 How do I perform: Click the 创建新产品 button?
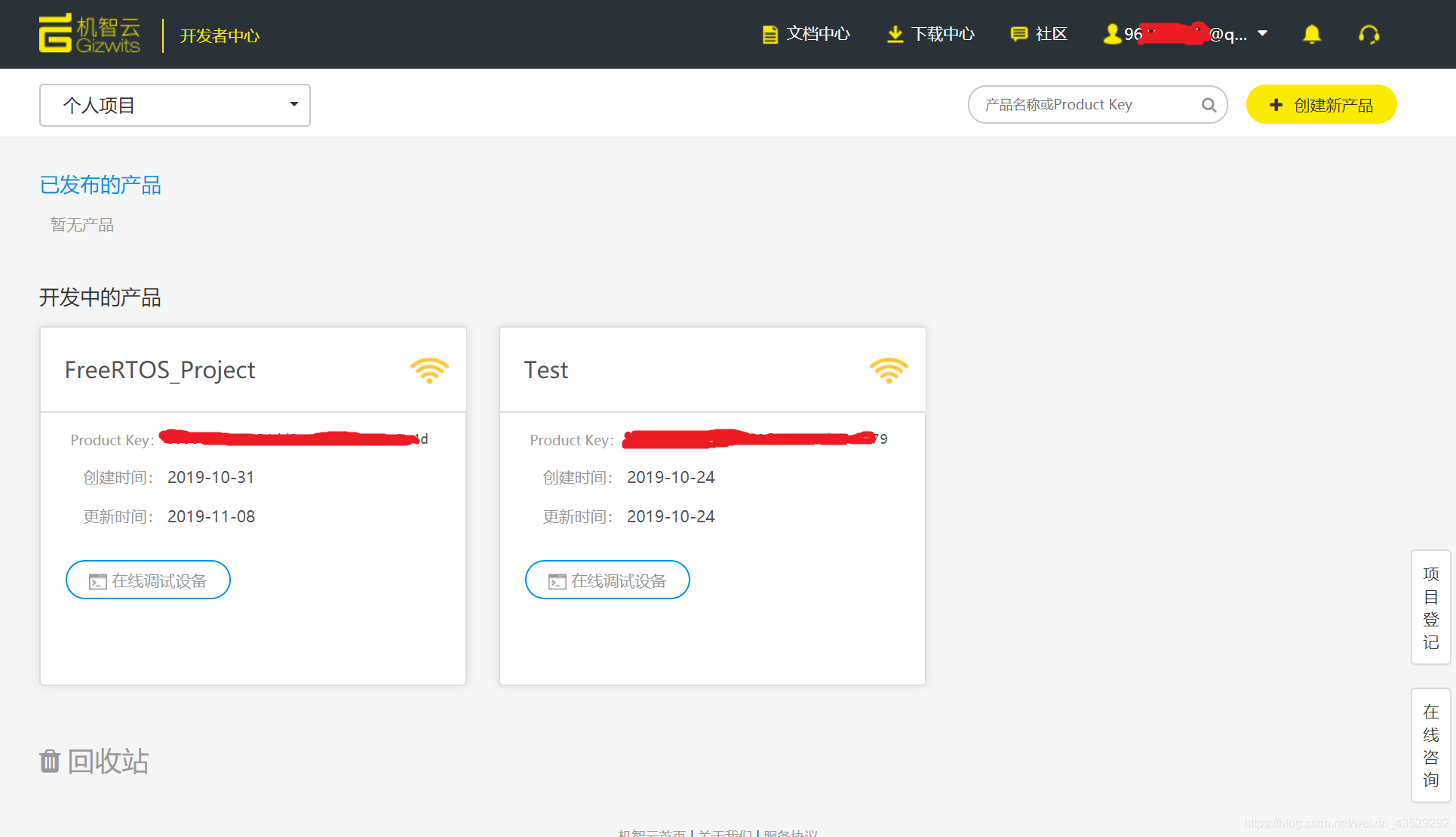(1321, 105)
